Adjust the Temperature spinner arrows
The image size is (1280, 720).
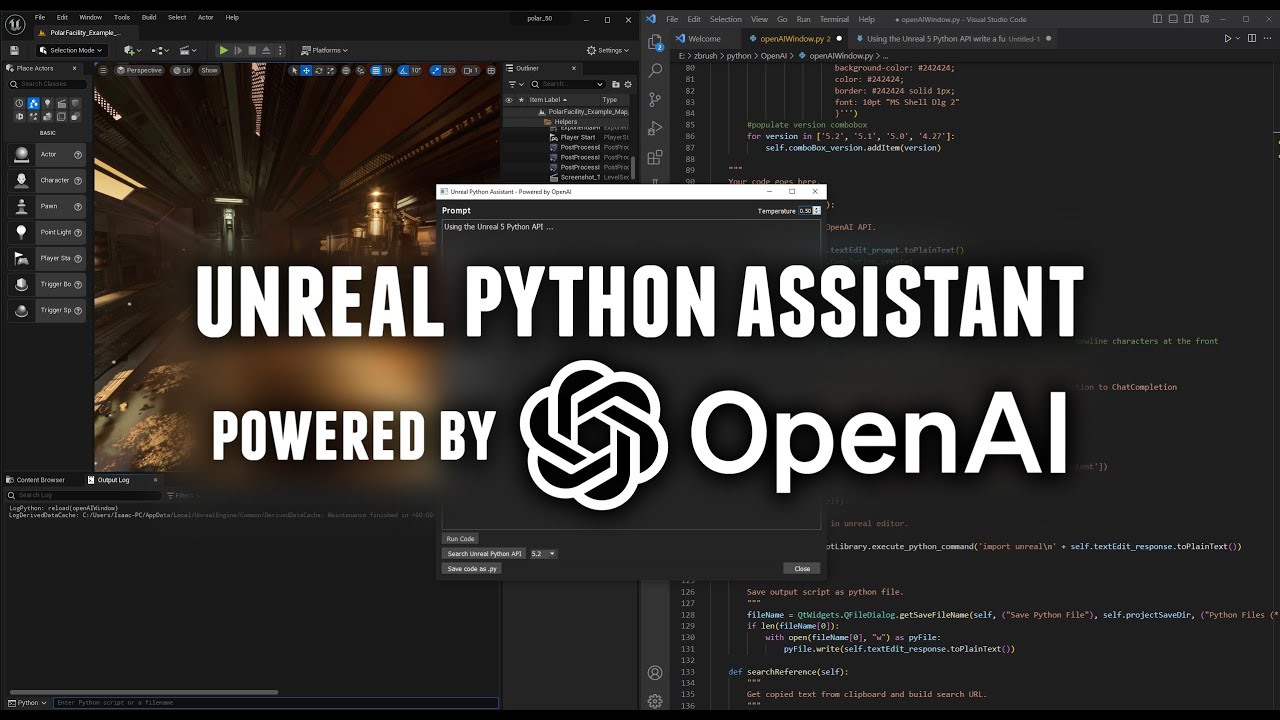[817, 211]
